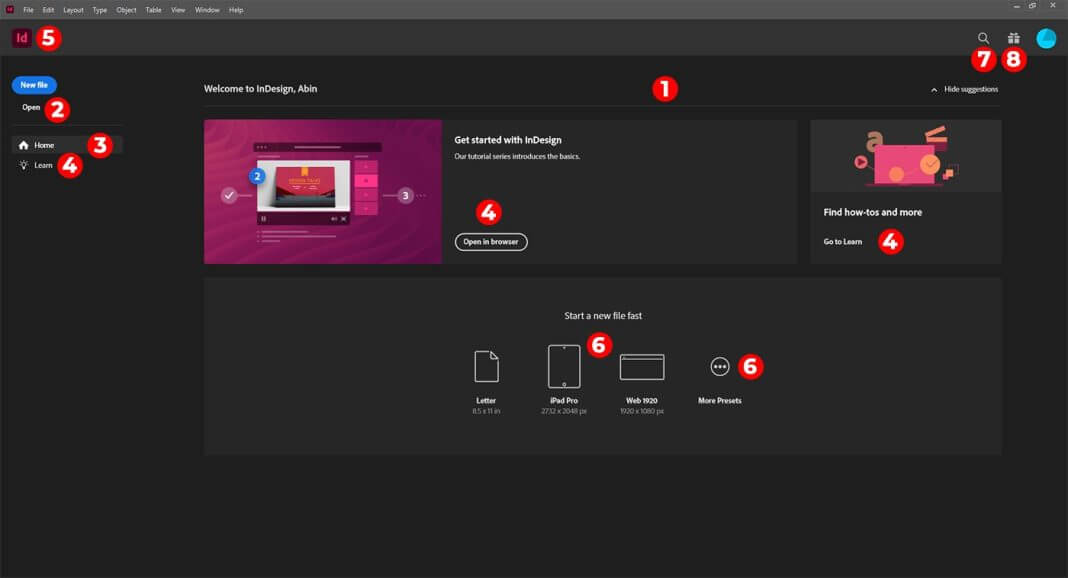
Task: Open the Window menu
Action: click(207, 9)
